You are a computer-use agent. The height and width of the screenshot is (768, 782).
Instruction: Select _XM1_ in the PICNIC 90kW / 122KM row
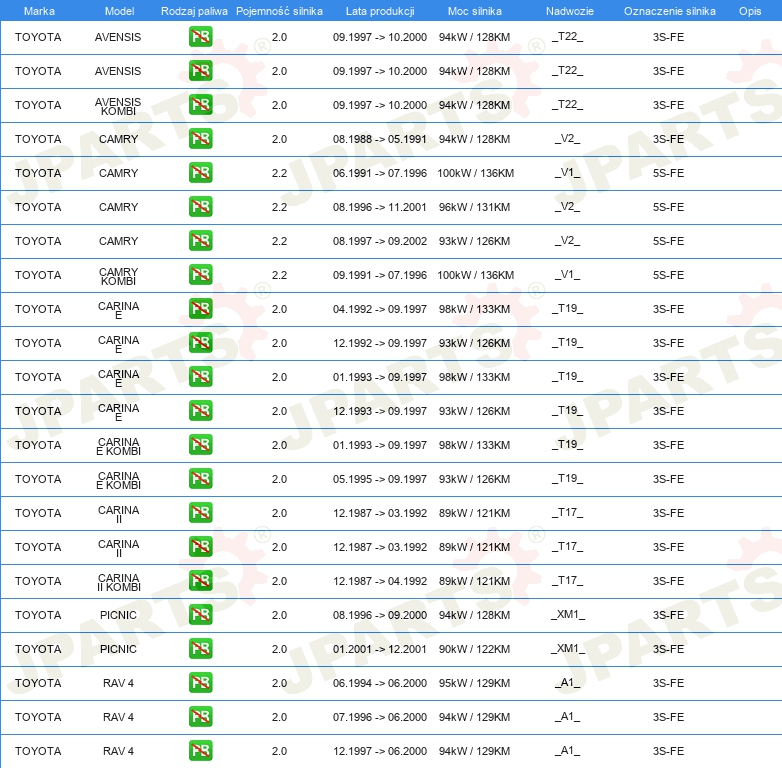pos(568,648)
